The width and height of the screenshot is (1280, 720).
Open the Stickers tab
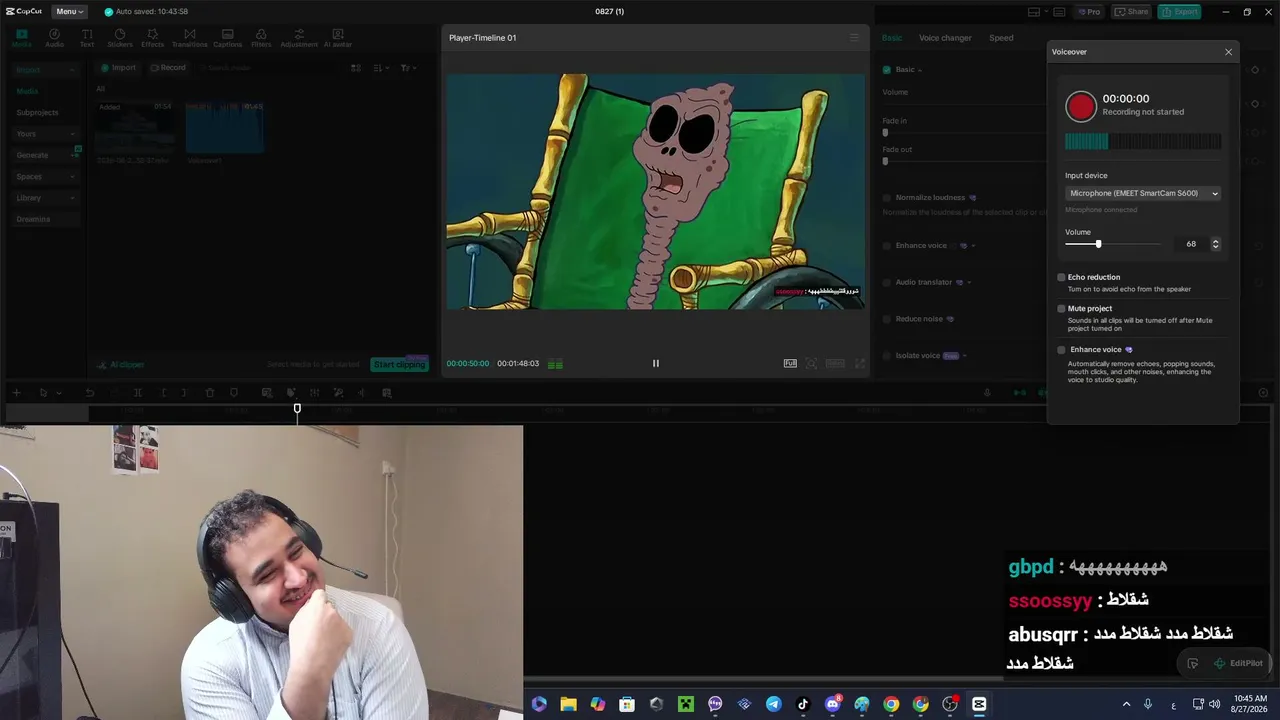tap(120, 38)
